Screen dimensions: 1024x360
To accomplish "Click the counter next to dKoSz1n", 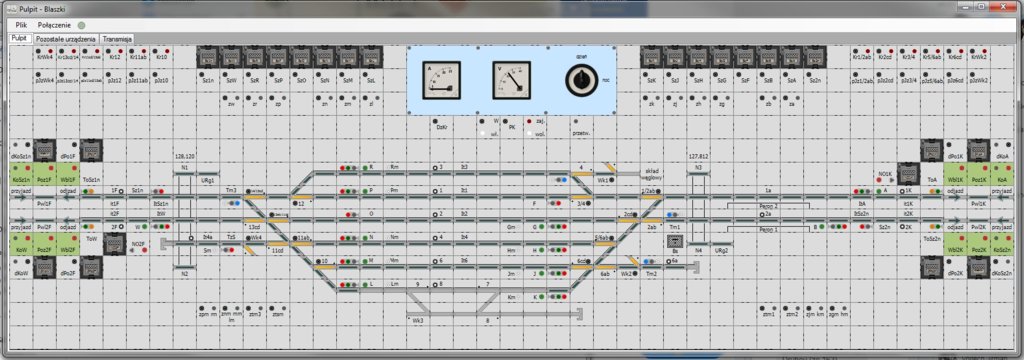I will click(x=45, y=151).
